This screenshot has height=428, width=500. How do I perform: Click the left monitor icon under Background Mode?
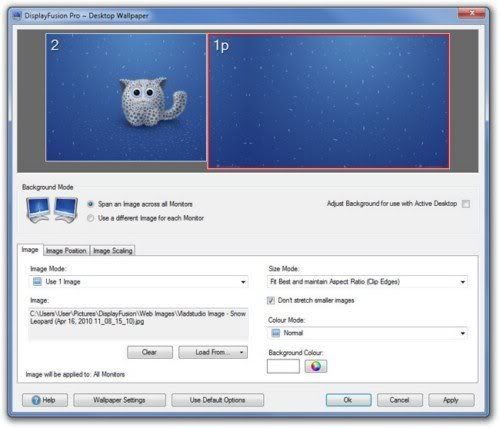pyautogui.click(x=38, y=209)
